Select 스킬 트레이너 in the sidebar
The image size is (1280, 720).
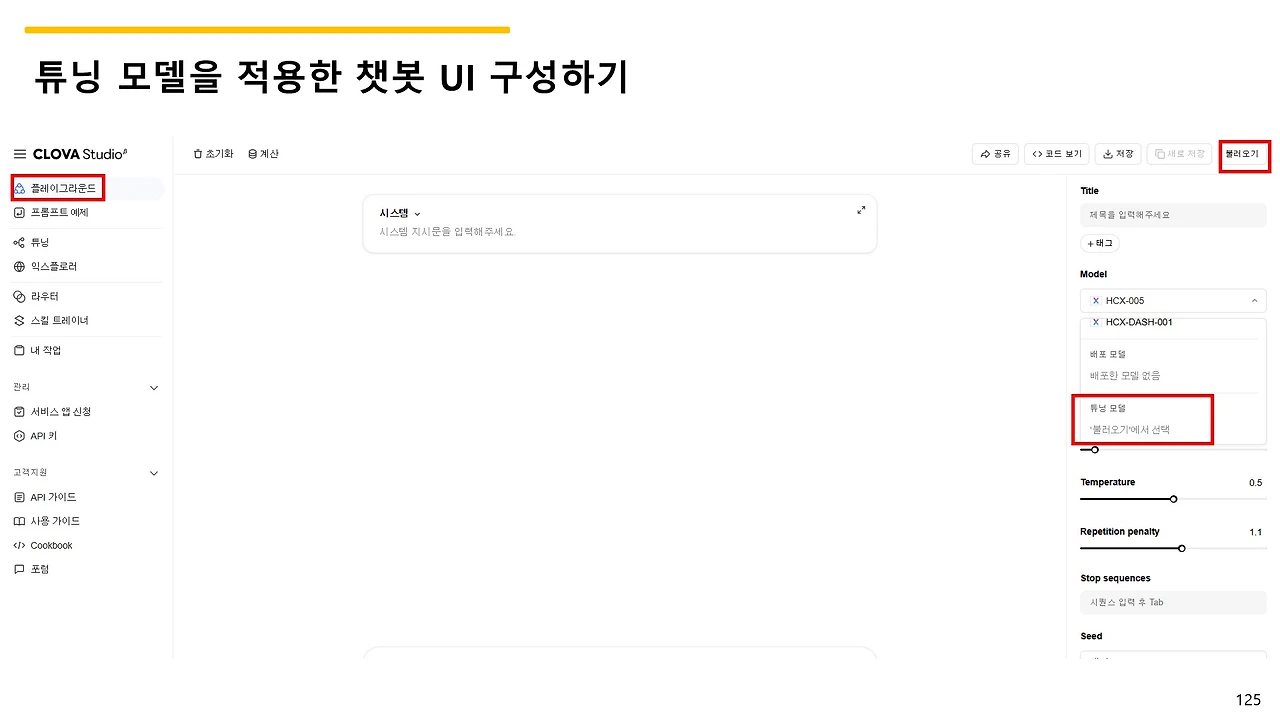pyautogui.click(x=59, y=320)
